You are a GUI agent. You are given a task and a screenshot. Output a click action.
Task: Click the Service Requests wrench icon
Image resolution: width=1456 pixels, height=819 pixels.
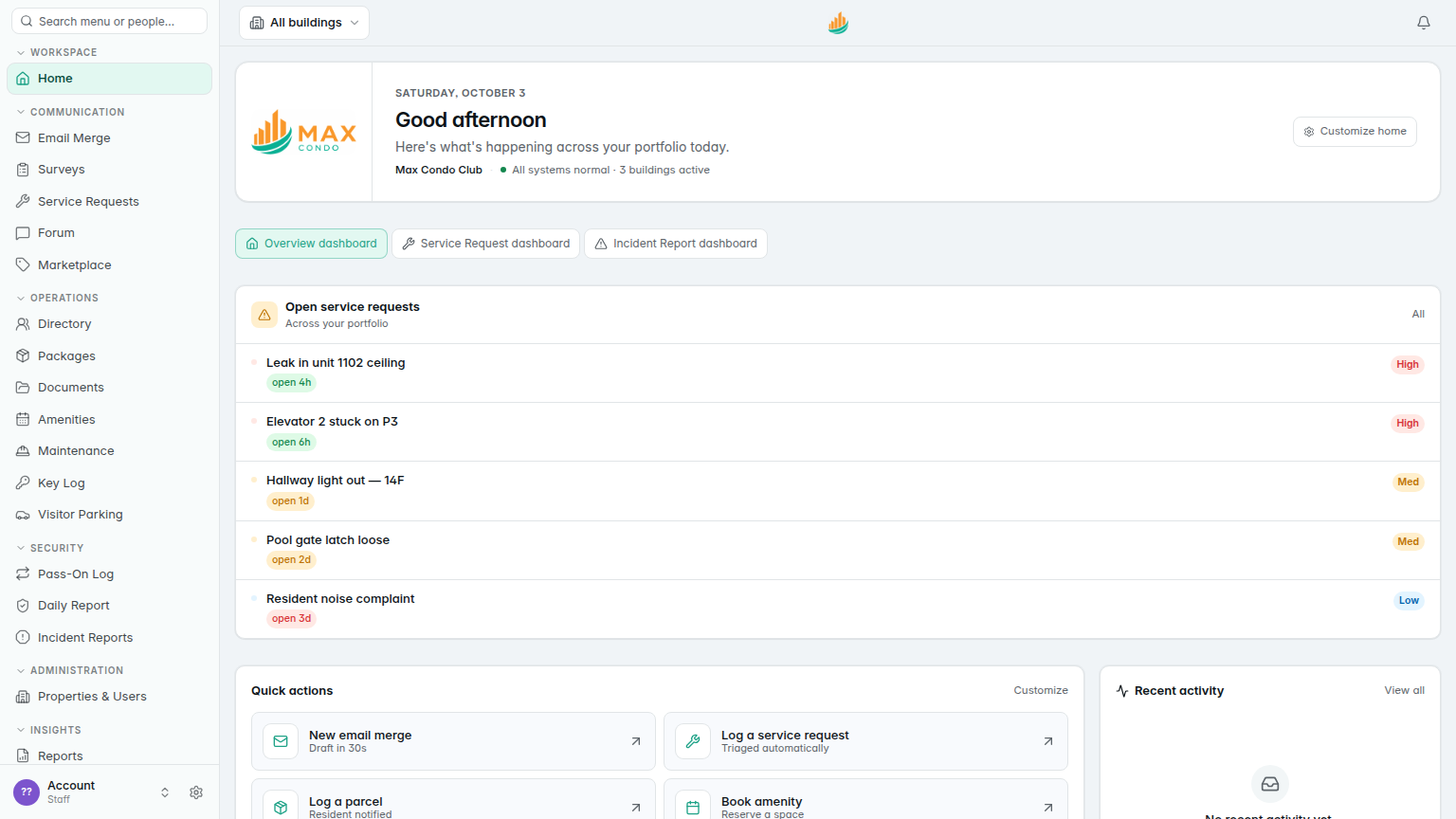point(23,201)
